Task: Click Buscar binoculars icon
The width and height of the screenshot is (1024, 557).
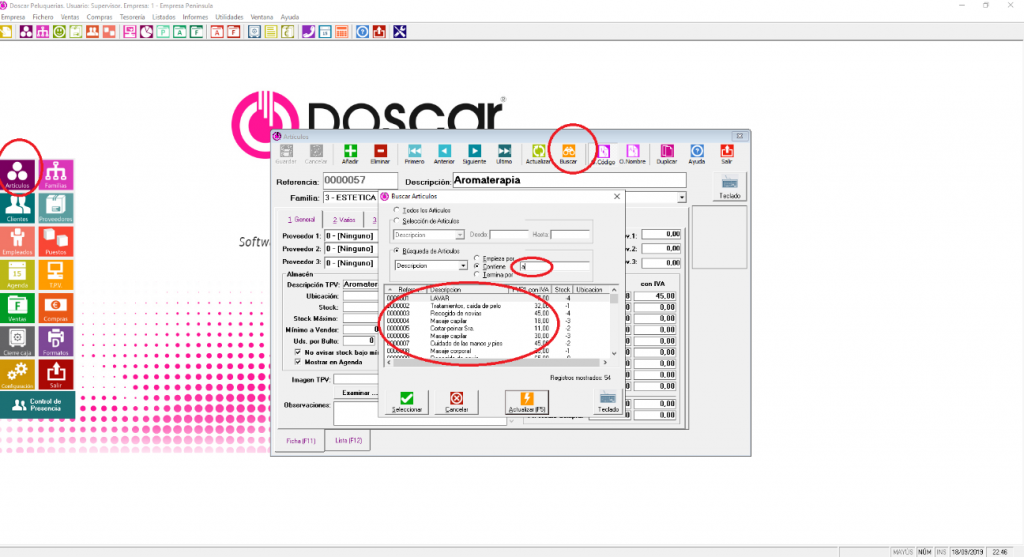Action: point(568,151)
